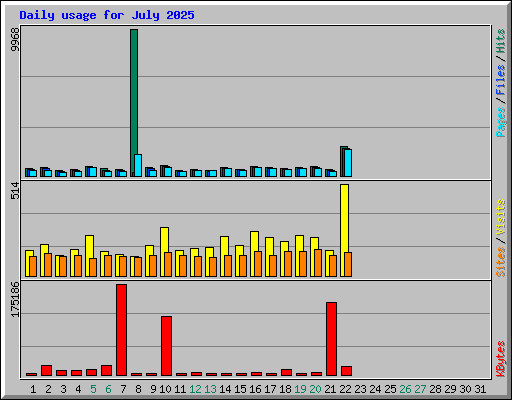Click the orange Sites bar for day 5

(93, 267)
